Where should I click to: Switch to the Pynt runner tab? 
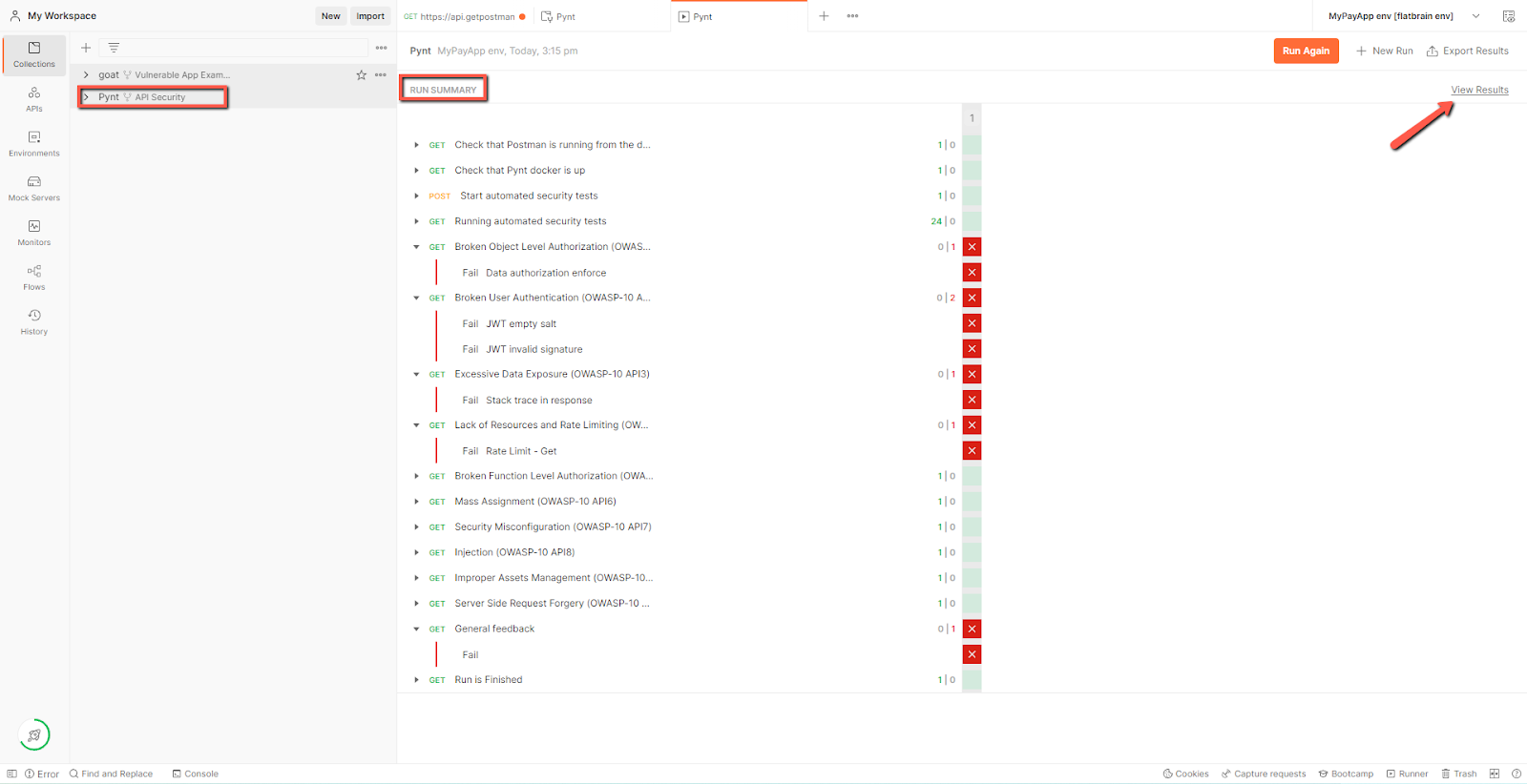740,16
